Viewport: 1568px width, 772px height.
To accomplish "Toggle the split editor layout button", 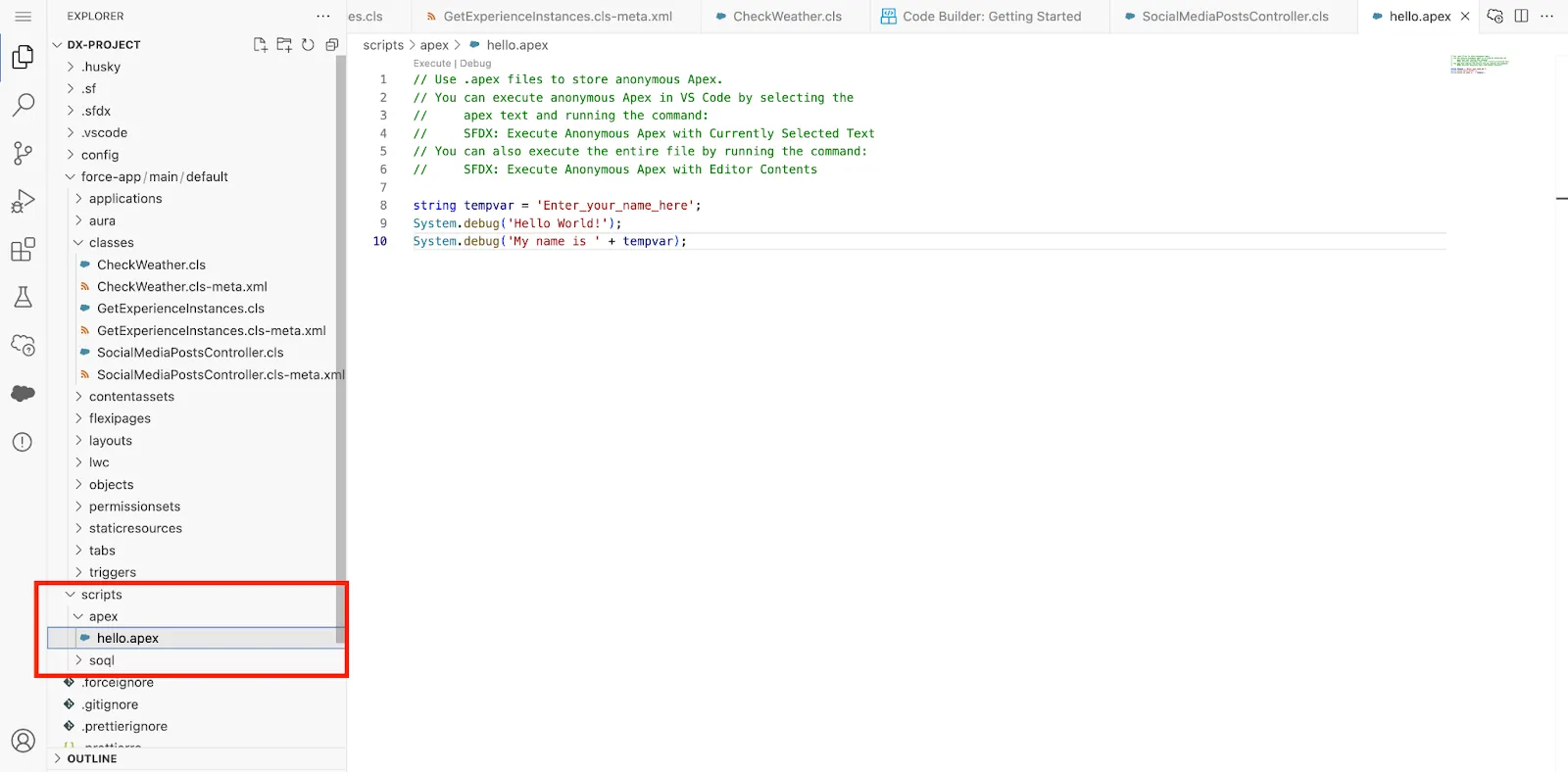I will coord(1521,17).
